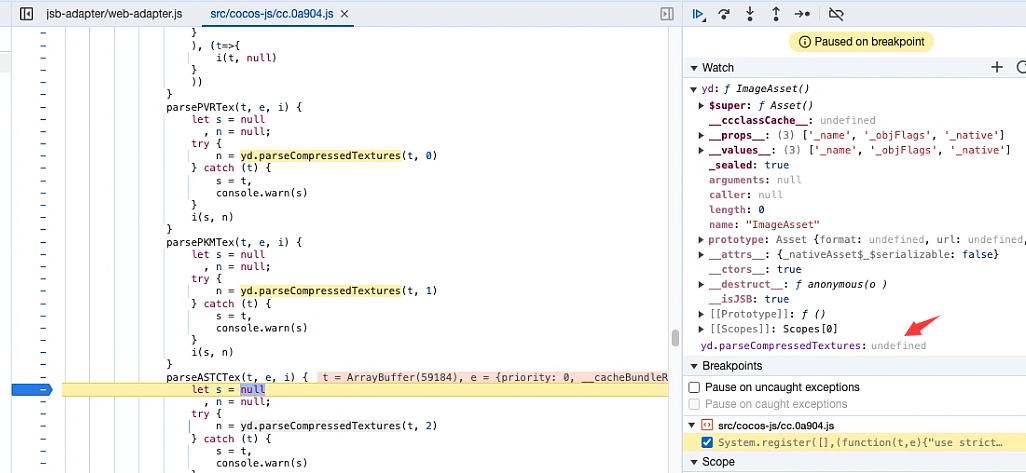Click the hide debugger sidebar icon
This screenshot has height=473, width=1026.
pos(667,14)
